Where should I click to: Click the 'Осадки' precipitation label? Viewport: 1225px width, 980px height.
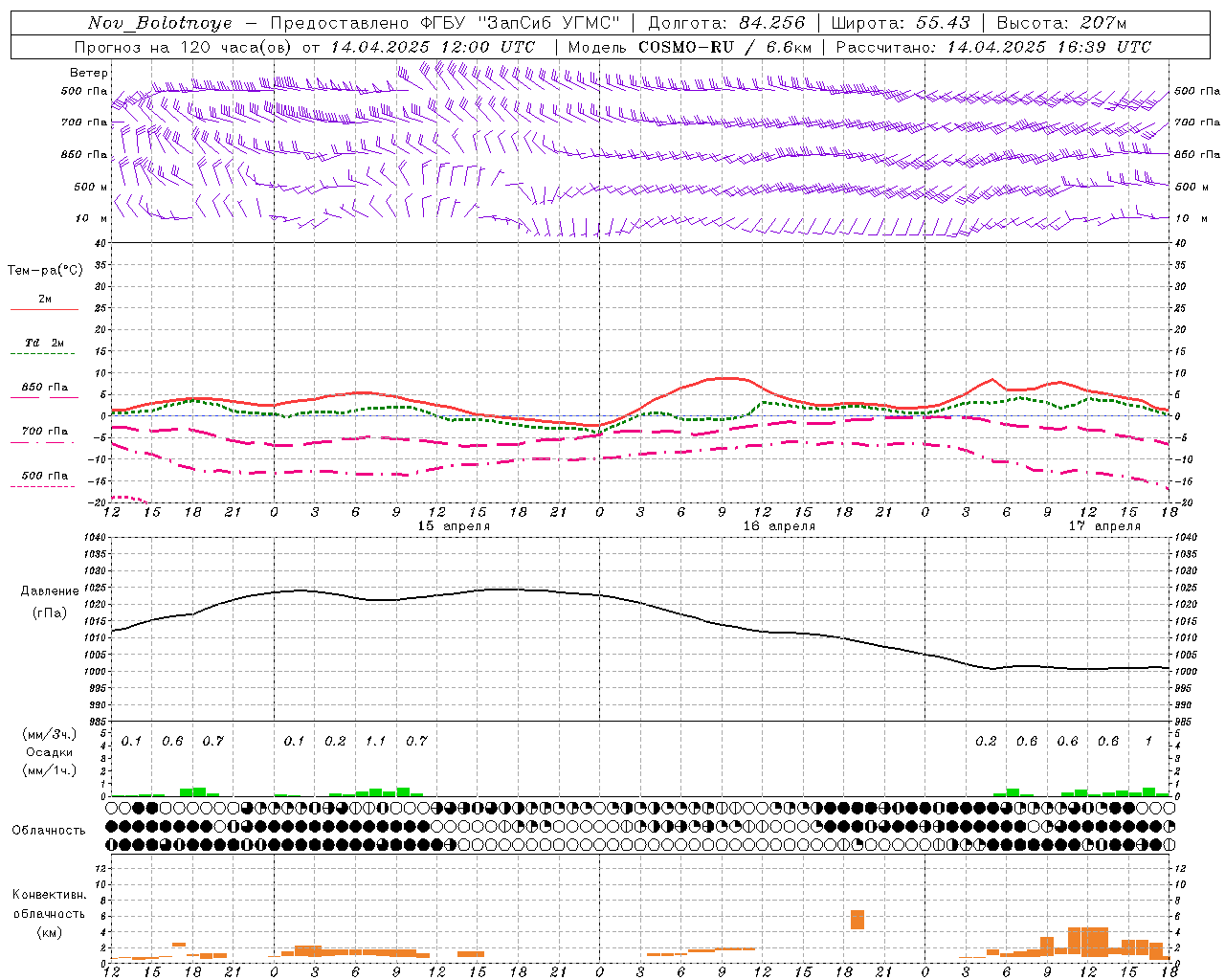(49, 753)
